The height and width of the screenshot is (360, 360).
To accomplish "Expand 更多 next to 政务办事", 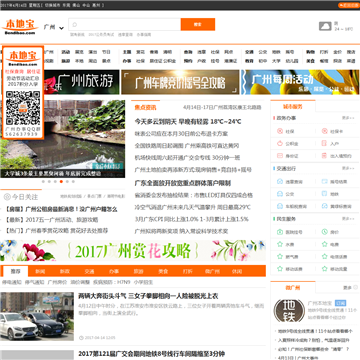I will pos(348,118).
